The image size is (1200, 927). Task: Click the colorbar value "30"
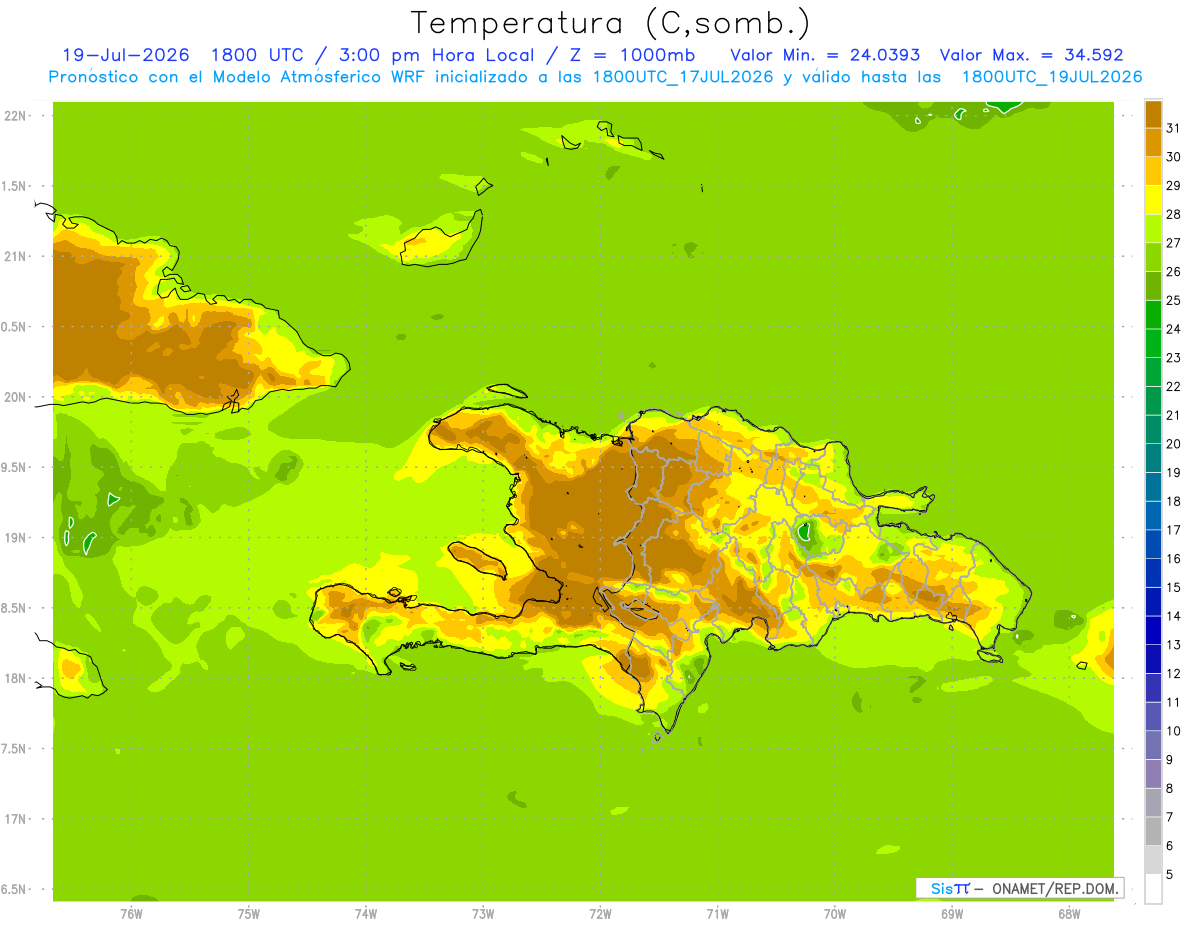click(x=1174, y=157)
